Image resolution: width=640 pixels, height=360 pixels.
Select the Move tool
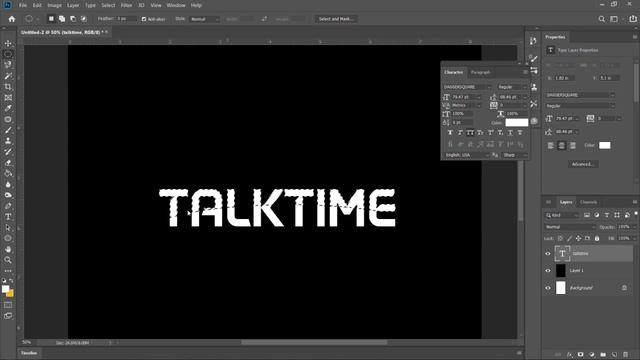(8, 43)
